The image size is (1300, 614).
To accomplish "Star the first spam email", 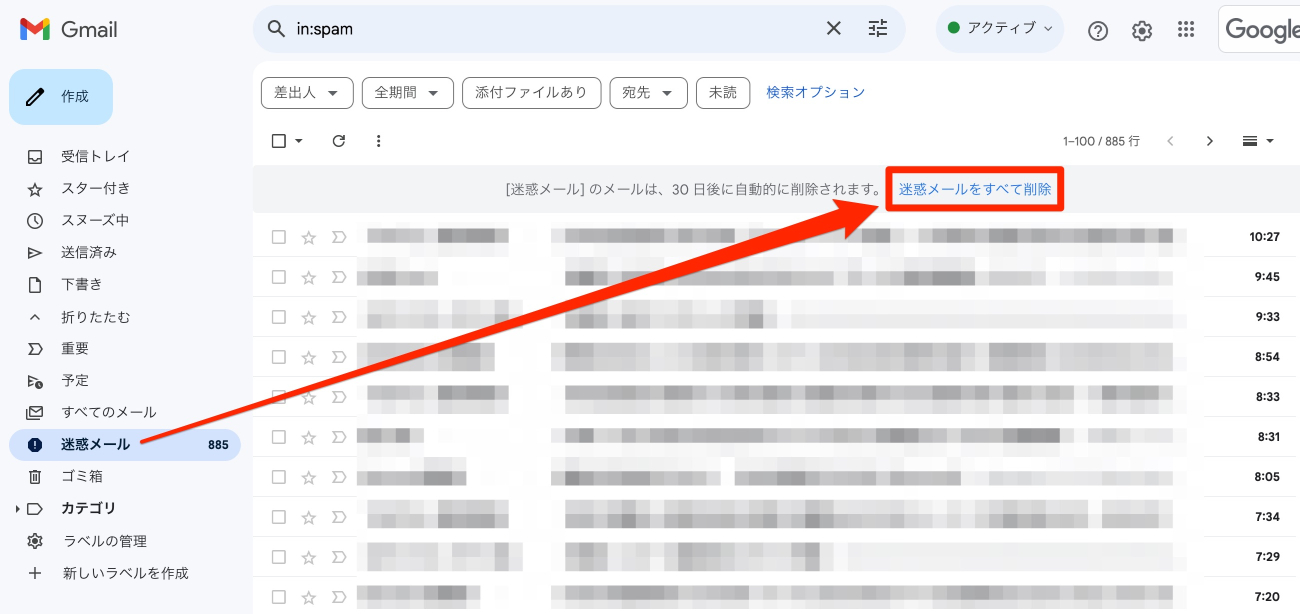I will [x=308, y=236].
